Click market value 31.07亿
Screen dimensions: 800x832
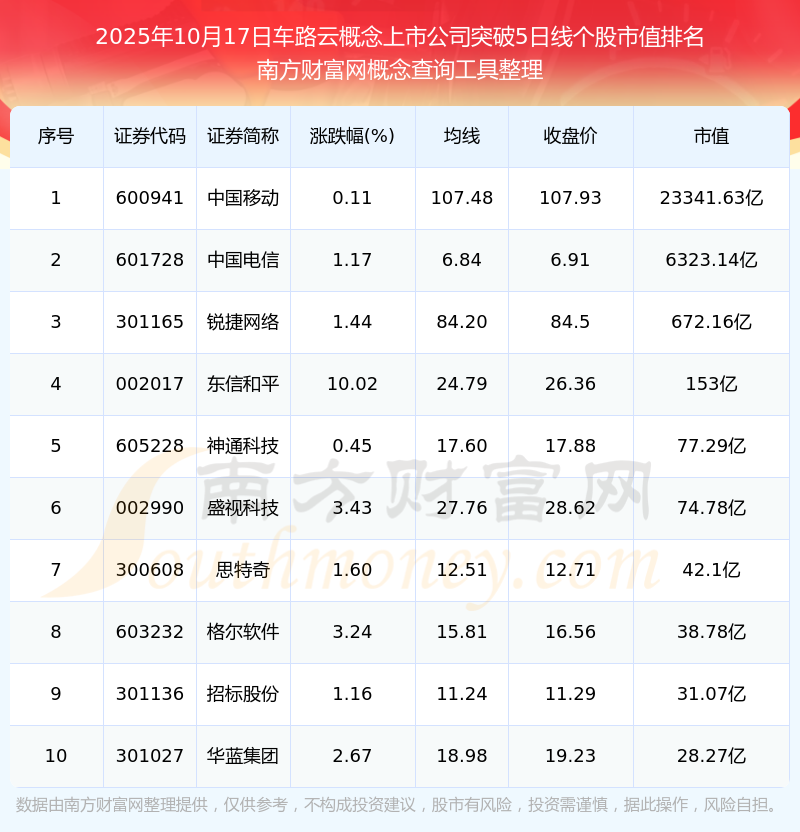711,695
